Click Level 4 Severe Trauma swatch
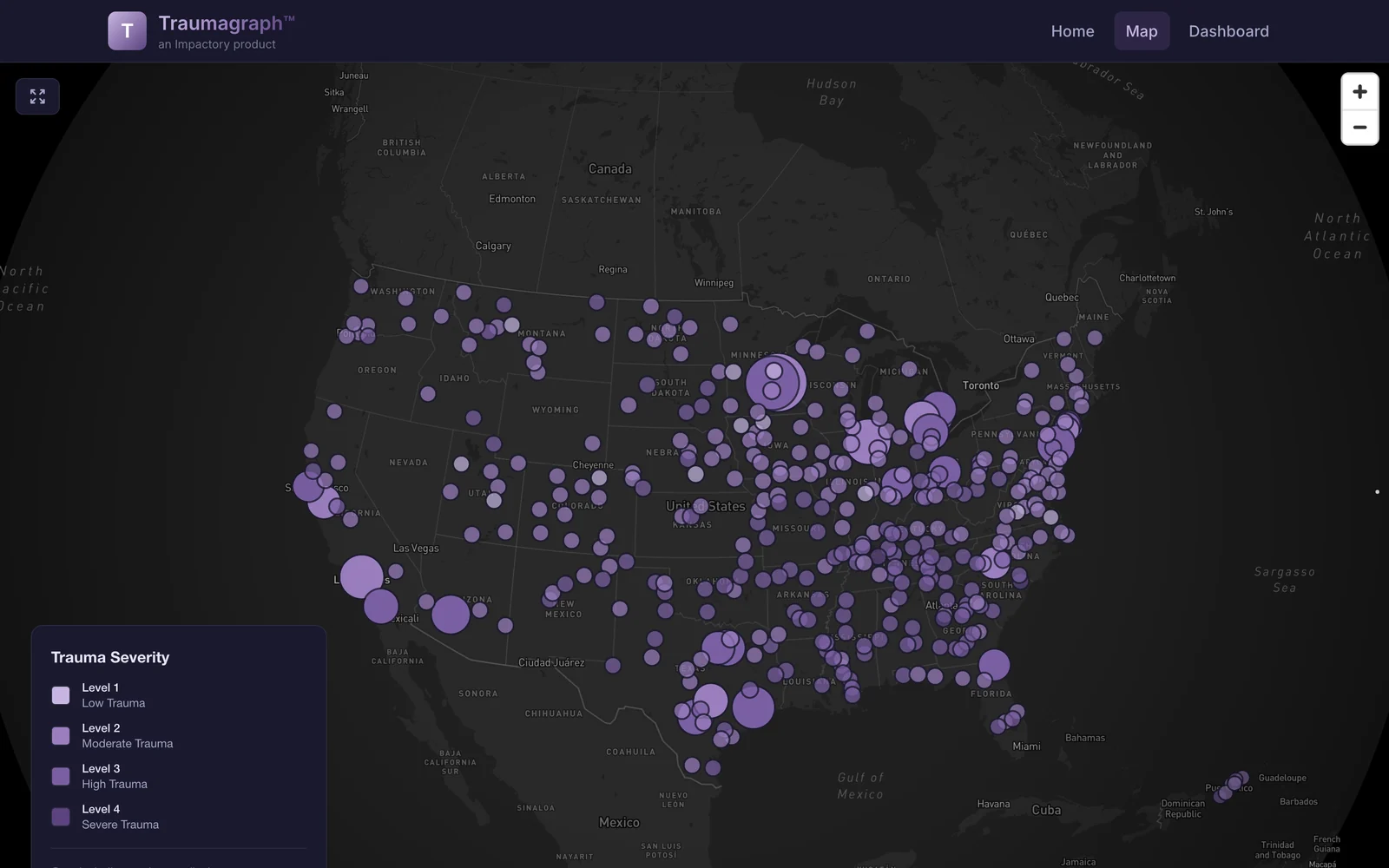 pos(61,817)
